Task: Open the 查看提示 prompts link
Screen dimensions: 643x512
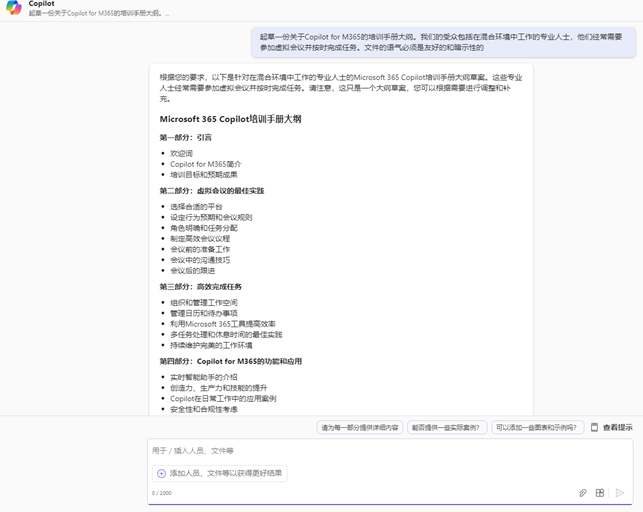Action: click(617, 427)
